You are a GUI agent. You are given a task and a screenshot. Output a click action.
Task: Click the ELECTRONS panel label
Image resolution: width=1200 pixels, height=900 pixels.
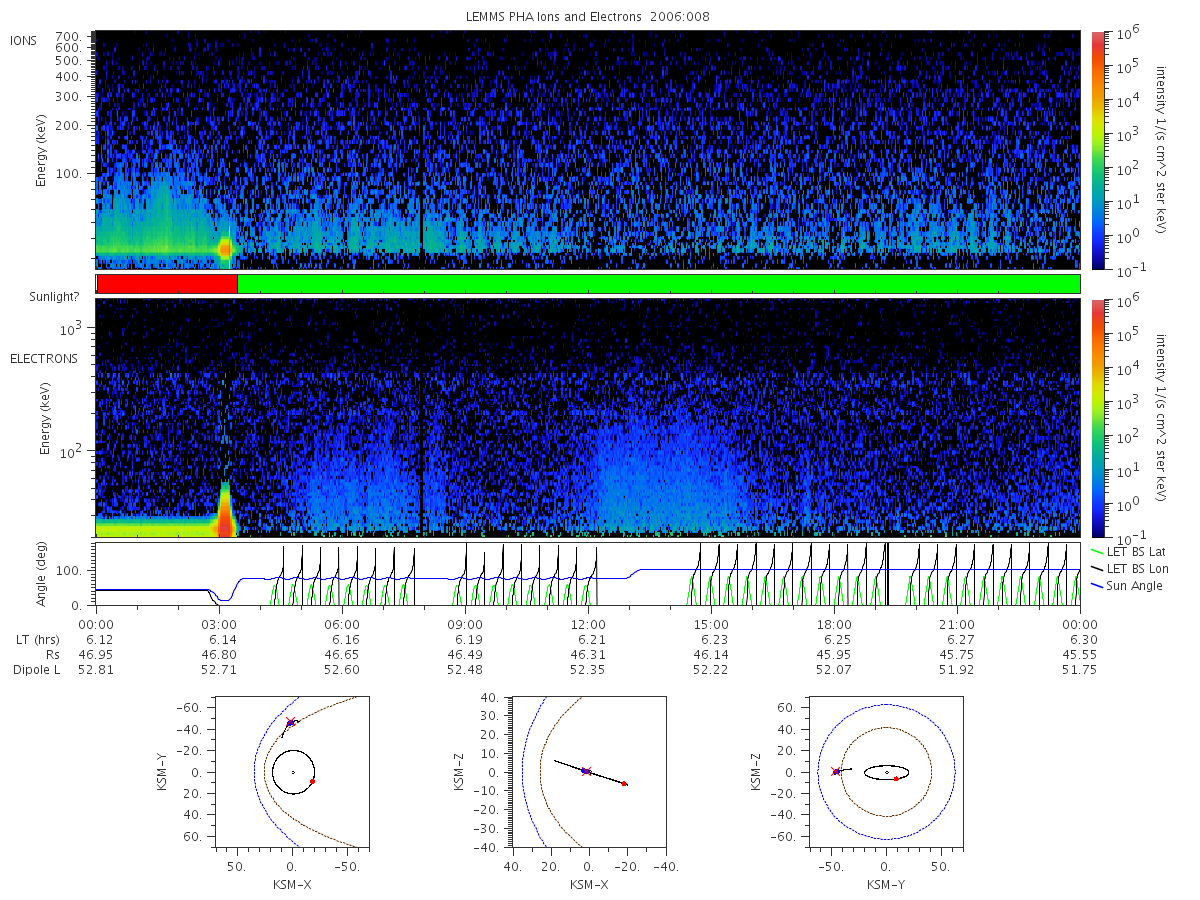click(x=43, y=358)
